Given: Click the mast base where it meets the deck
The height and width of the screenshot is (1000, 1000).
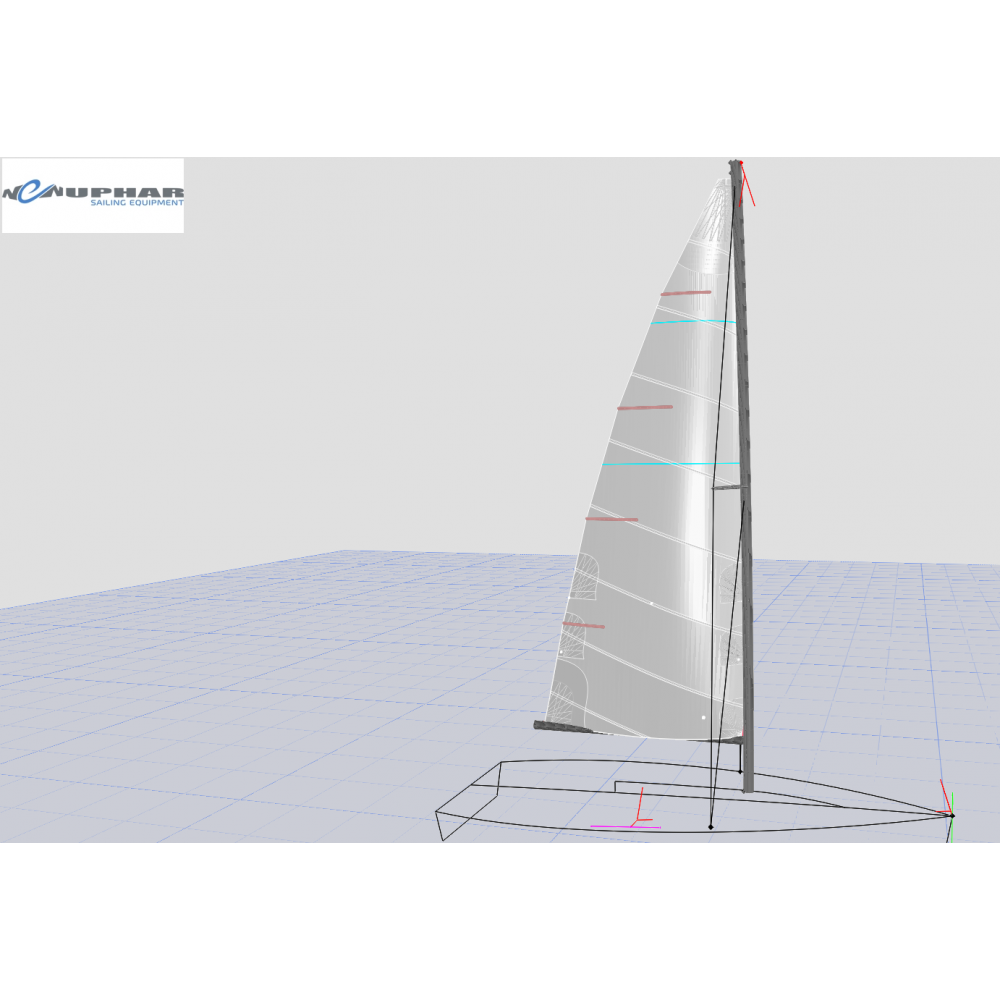Looking at the screenshot, I should tap(748, 787).
